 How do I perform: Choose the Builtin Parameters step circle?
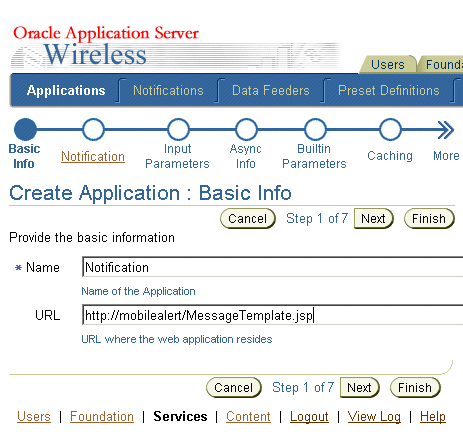[x=315, y=129]
